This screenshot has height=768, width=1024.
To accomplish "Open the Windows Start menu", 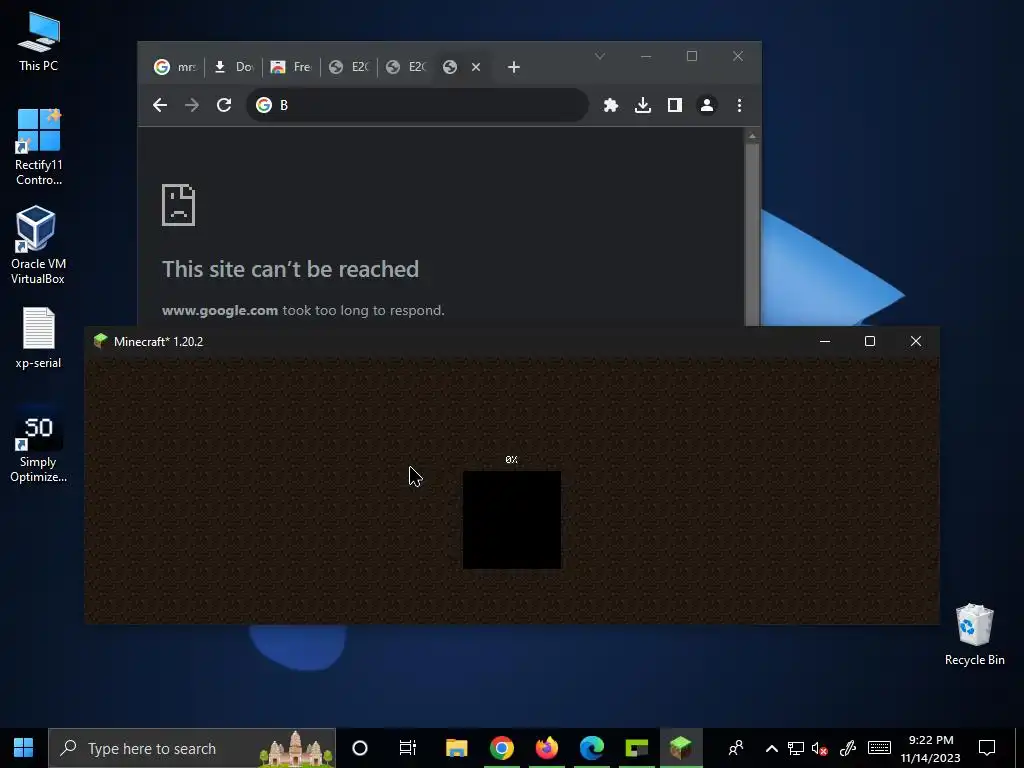I will (24, 748).
